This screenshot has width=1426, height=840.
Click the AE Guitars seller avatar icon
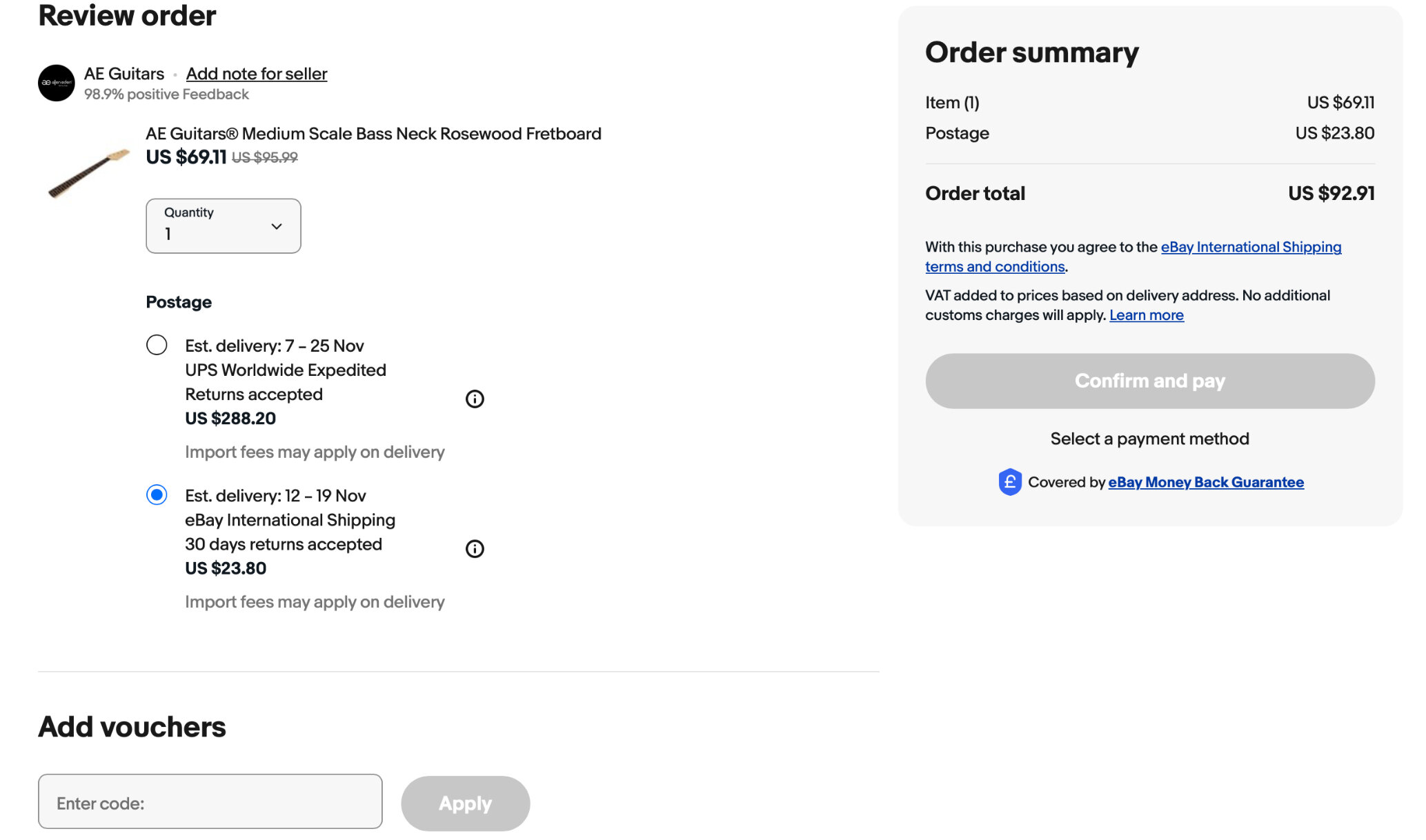[56, 83]
